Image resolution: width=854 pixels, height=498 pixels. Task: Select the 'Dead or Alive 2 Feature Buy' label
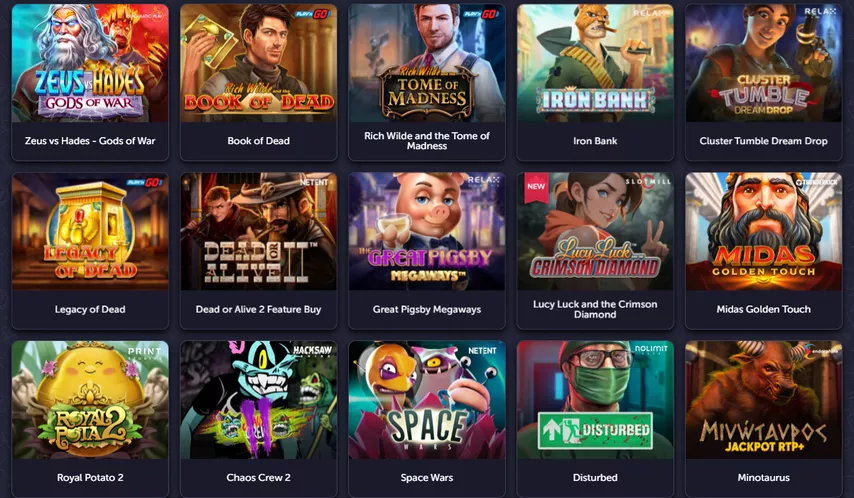click(258, 309)
